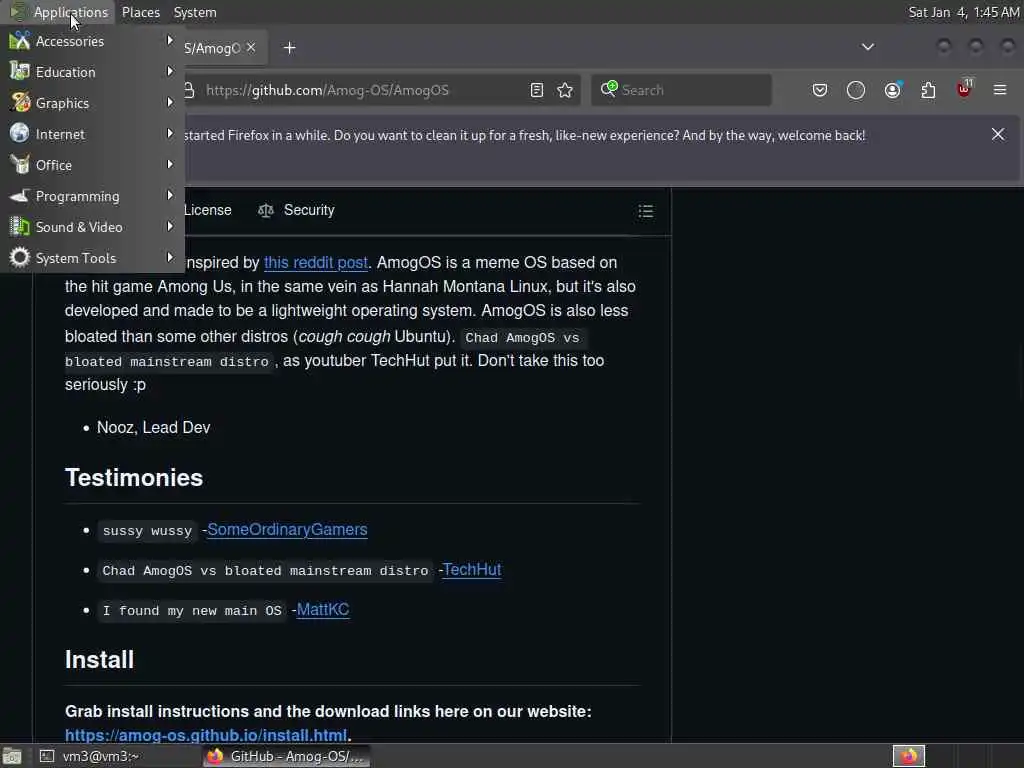Click the Graphics paint palette icon
The height and width of the screenshot is (768, 1024).
coord(20,103)
